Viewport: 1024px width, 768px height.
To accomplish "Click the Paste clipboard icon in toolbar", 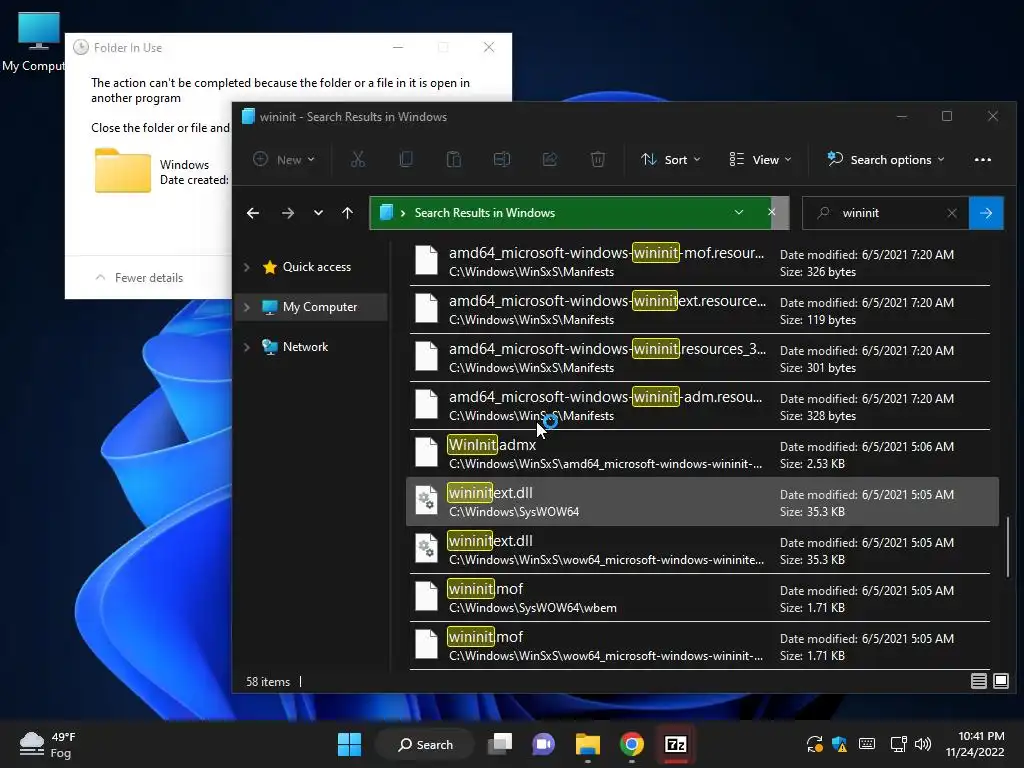I will coord(453,159).
